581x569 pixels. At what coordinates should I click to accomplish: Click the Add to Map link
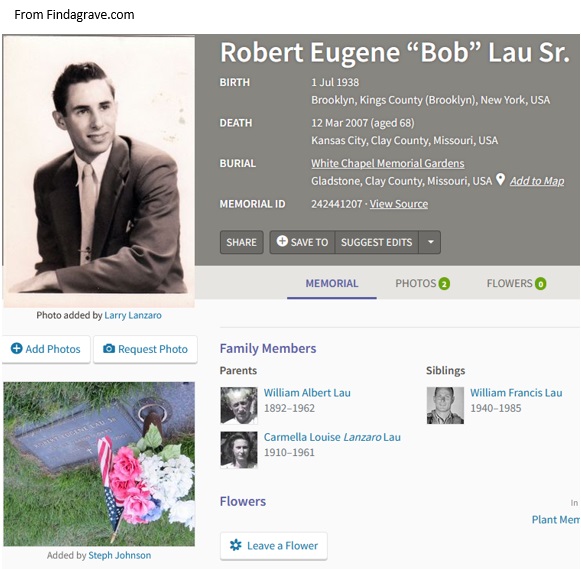click(x=537, y=181)
